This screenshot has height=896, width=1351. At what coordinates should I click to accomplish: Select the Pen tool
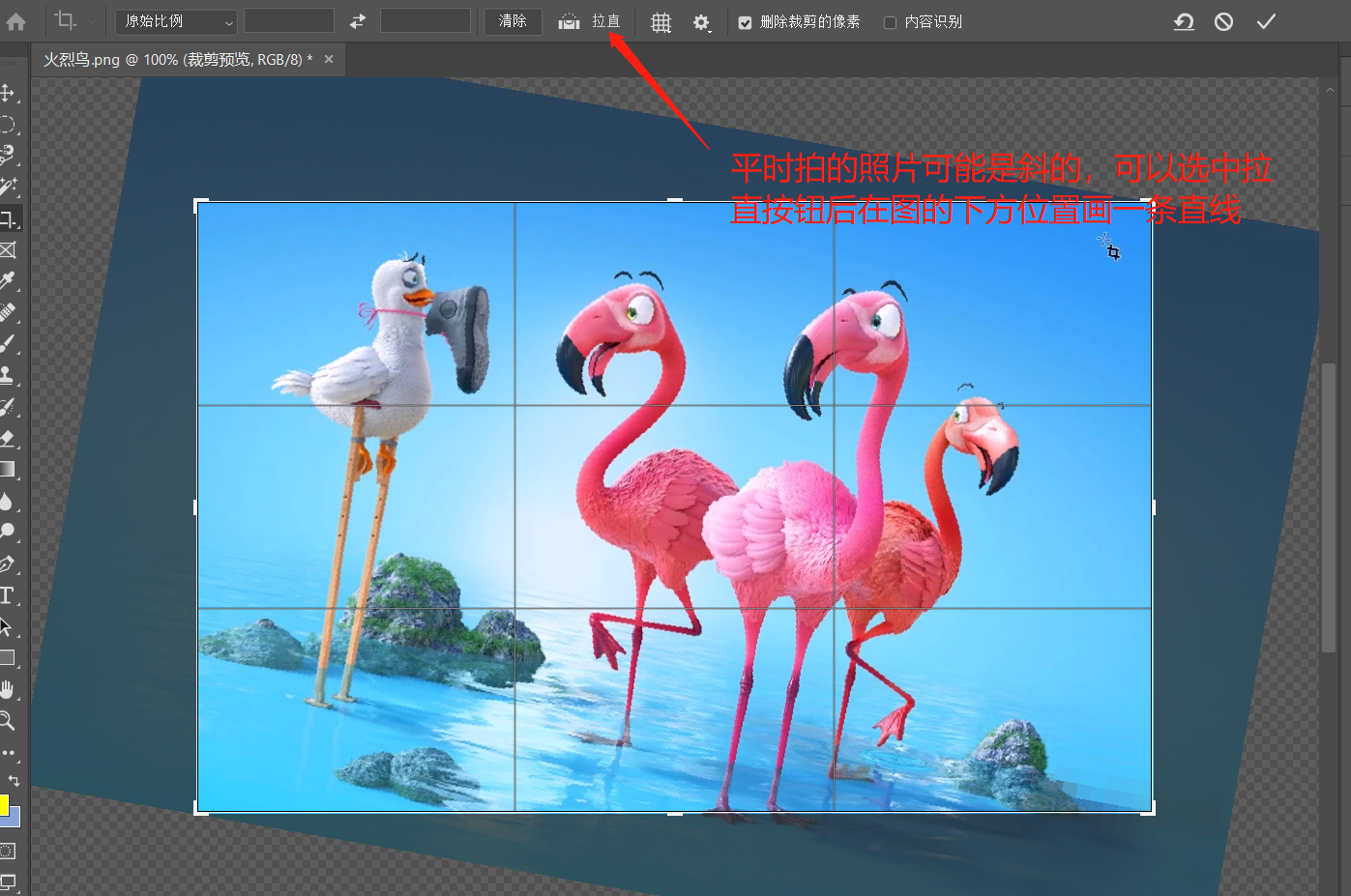pos(8,564)
